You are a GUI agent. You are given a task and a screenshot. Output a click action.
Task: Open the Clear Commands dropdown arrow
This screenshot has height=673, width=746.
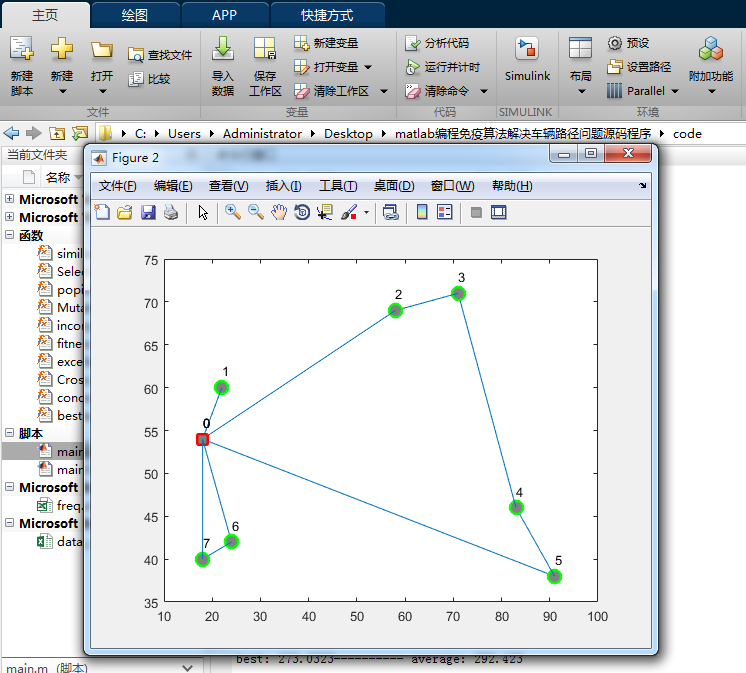click(x=484, y=91)
